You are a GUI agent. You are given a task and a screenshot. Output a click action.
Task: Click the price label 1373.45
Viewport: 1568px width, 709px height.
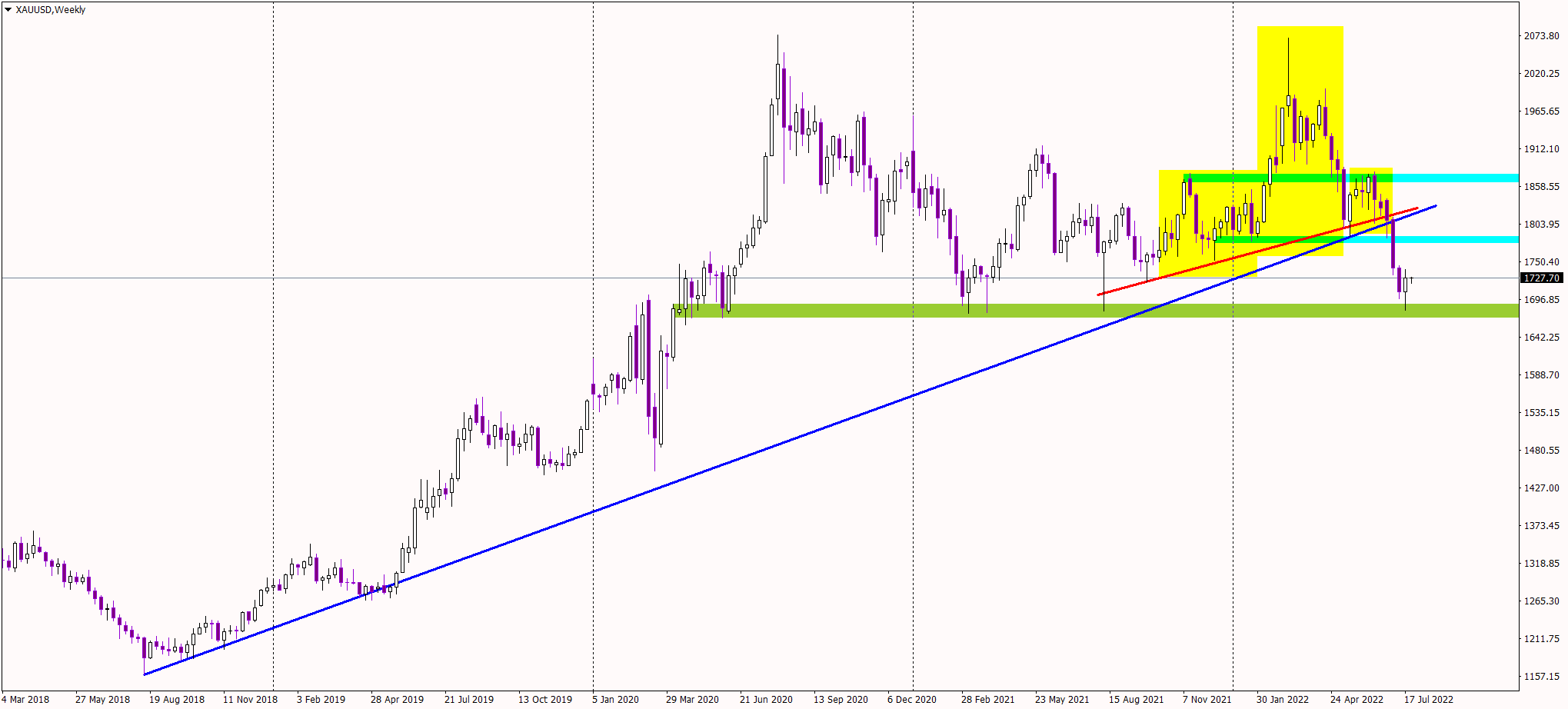click(x=1542, y=526)
